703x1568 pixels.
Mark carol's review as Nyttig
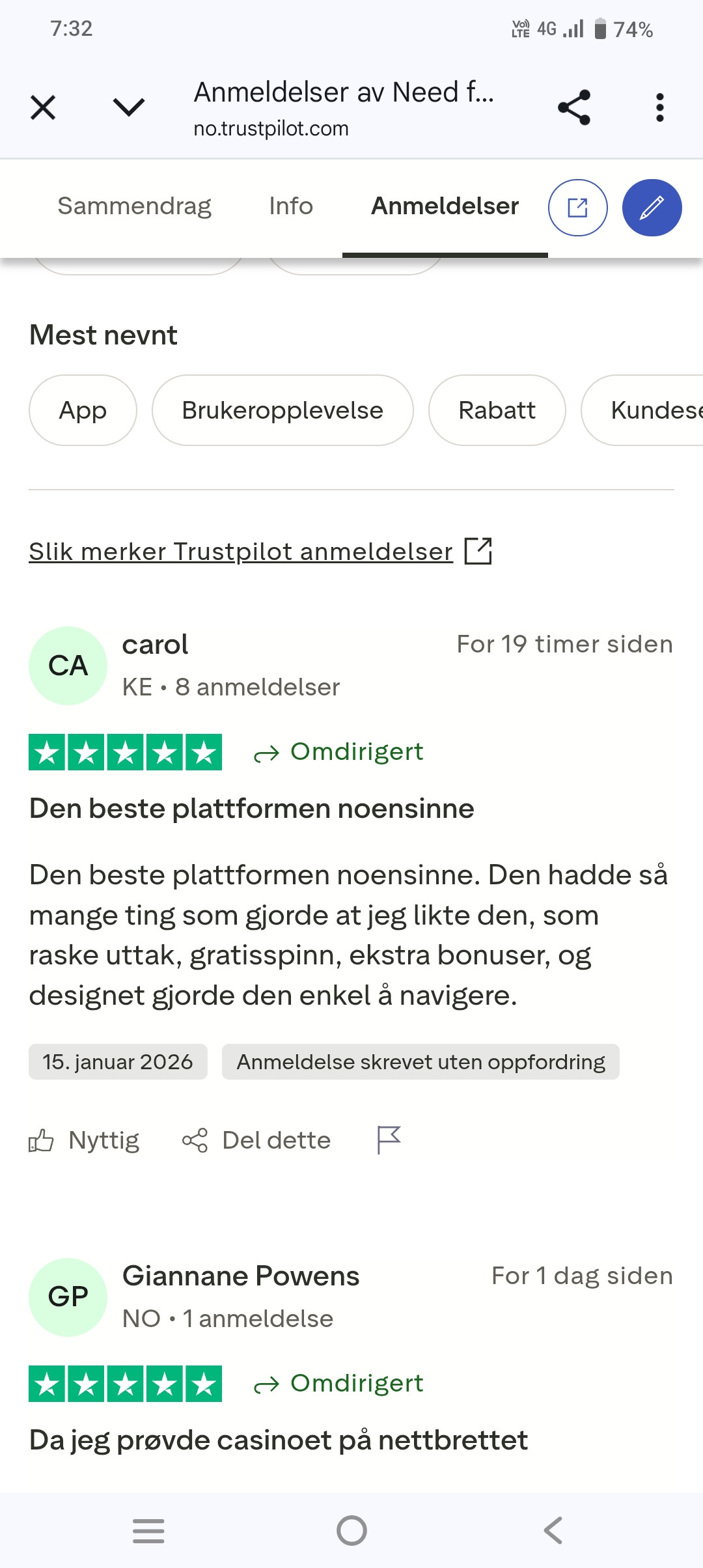84,1140
